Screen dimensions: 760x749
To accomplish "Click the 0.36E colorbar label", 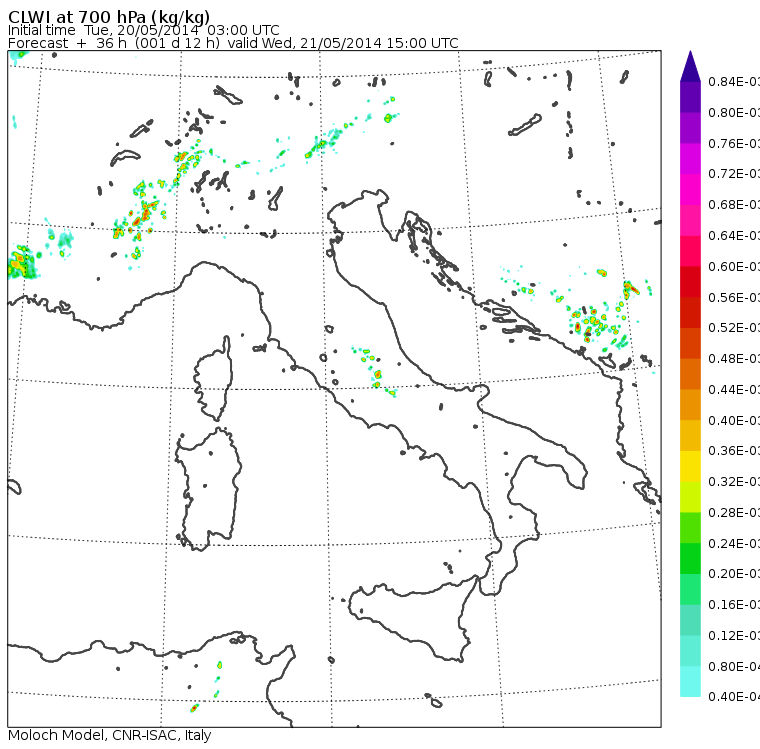I will click(x=734, y=451).
